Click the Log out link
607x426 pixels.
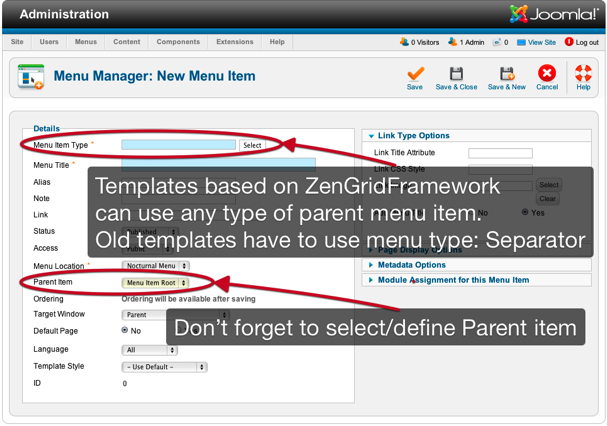pyautogui.click(x=587, y=43)
